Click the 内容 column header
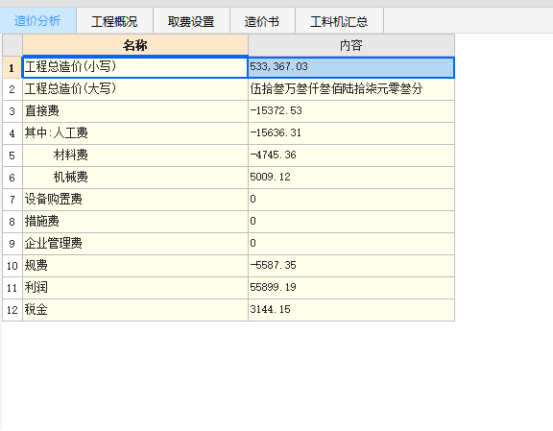 [351, 45]
